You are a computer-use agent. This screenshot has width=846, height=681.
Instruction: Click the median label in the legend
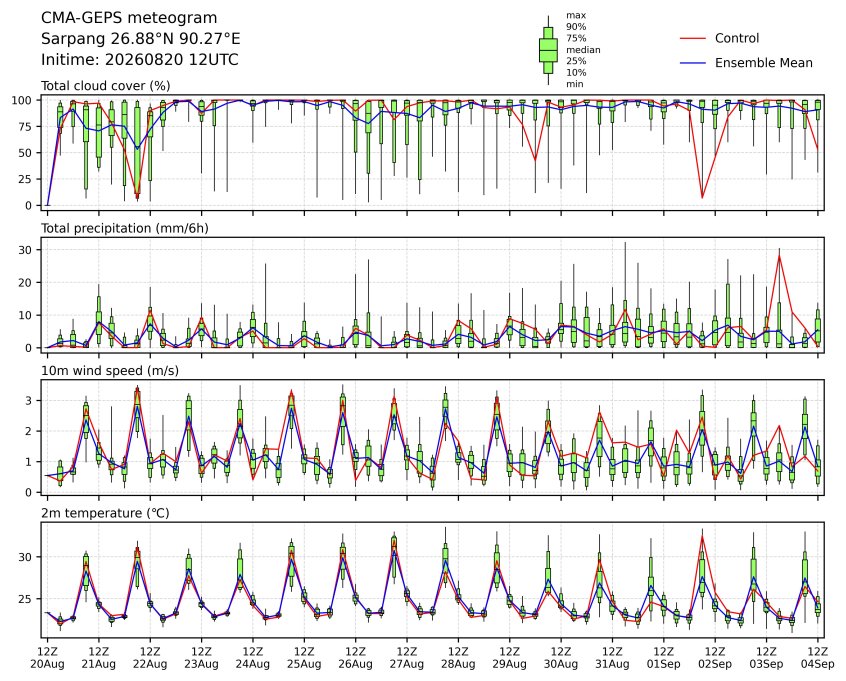point(583,50)
